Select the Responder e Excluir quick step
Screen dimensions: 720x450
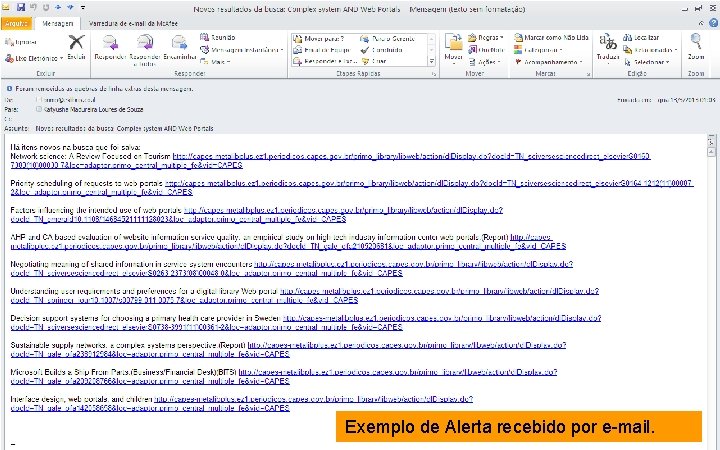click(x=325, y=61)
